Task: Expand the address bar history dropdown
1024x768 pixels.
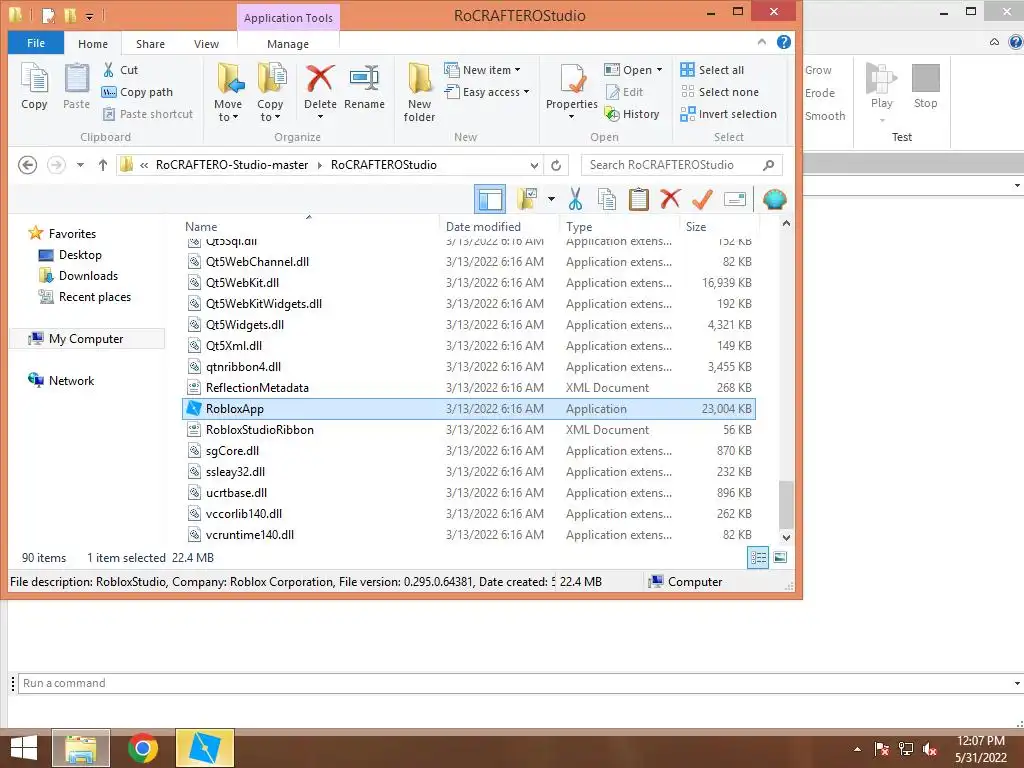Action: click(534, 165)
